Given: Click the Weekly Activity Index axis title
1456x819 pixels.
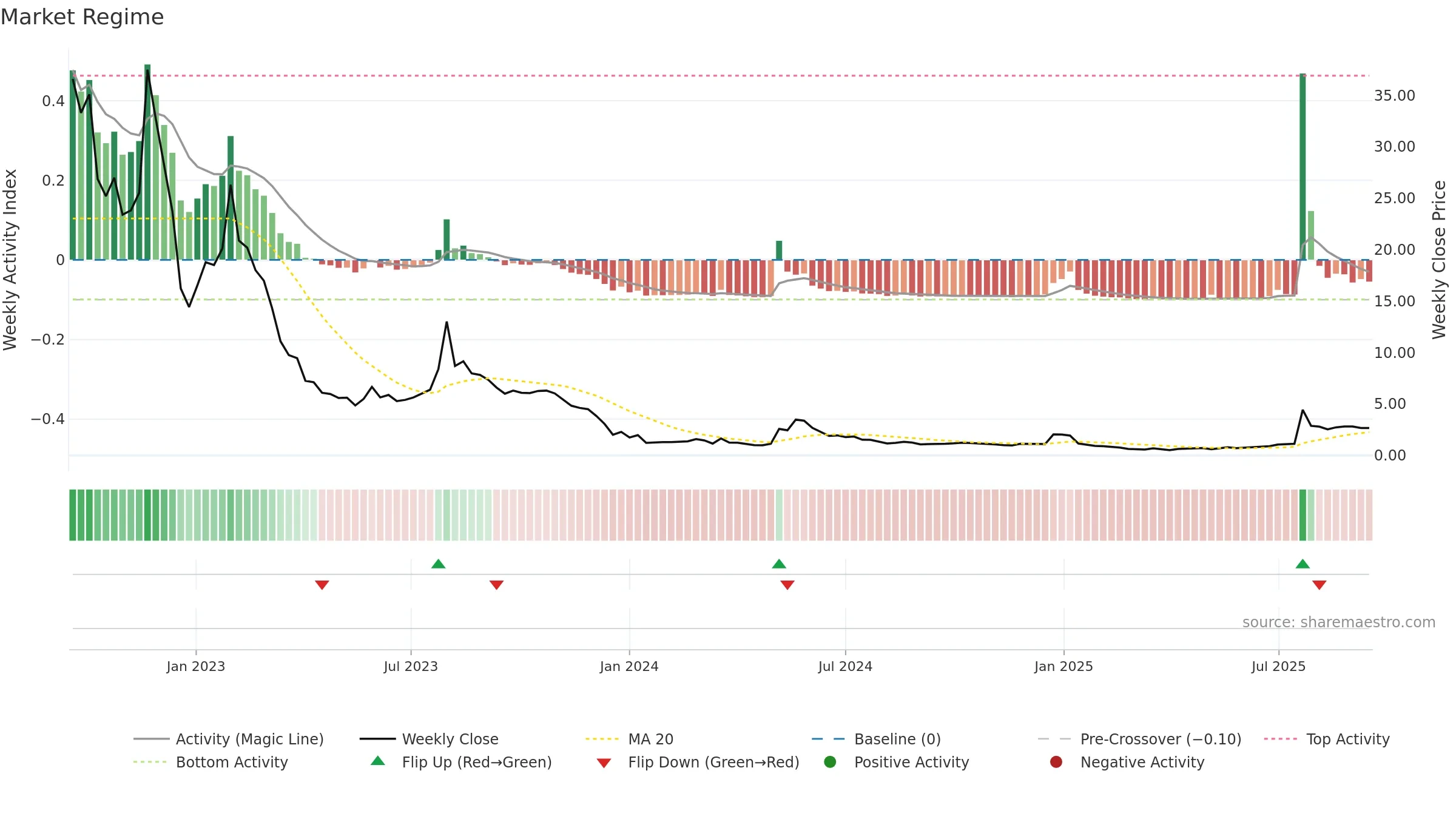Looking at the screenshot, I should tap(10, 260).
